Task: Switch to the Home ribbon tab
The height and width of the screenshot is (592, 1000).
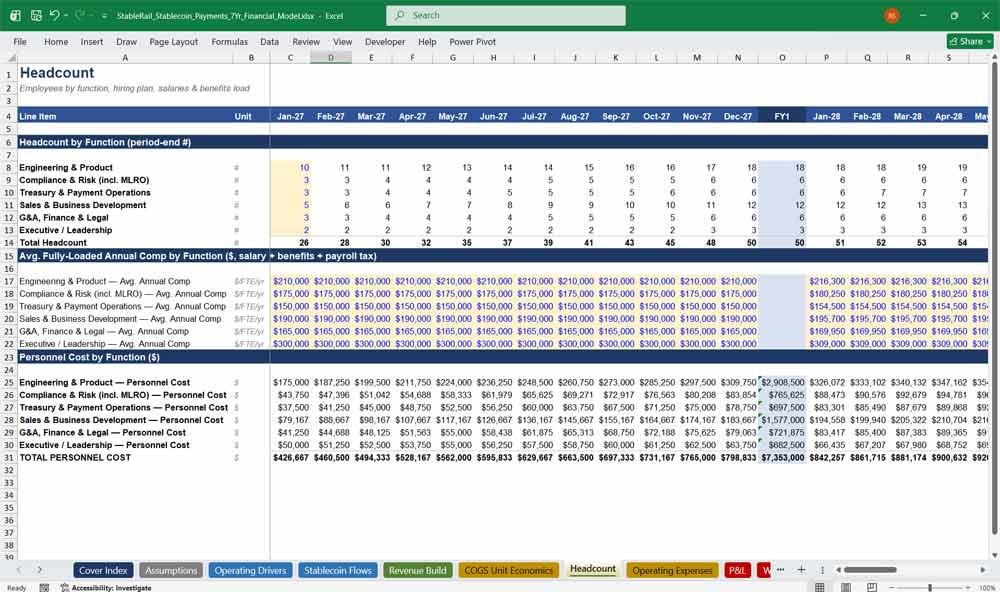Action: [x=56, y=41]
